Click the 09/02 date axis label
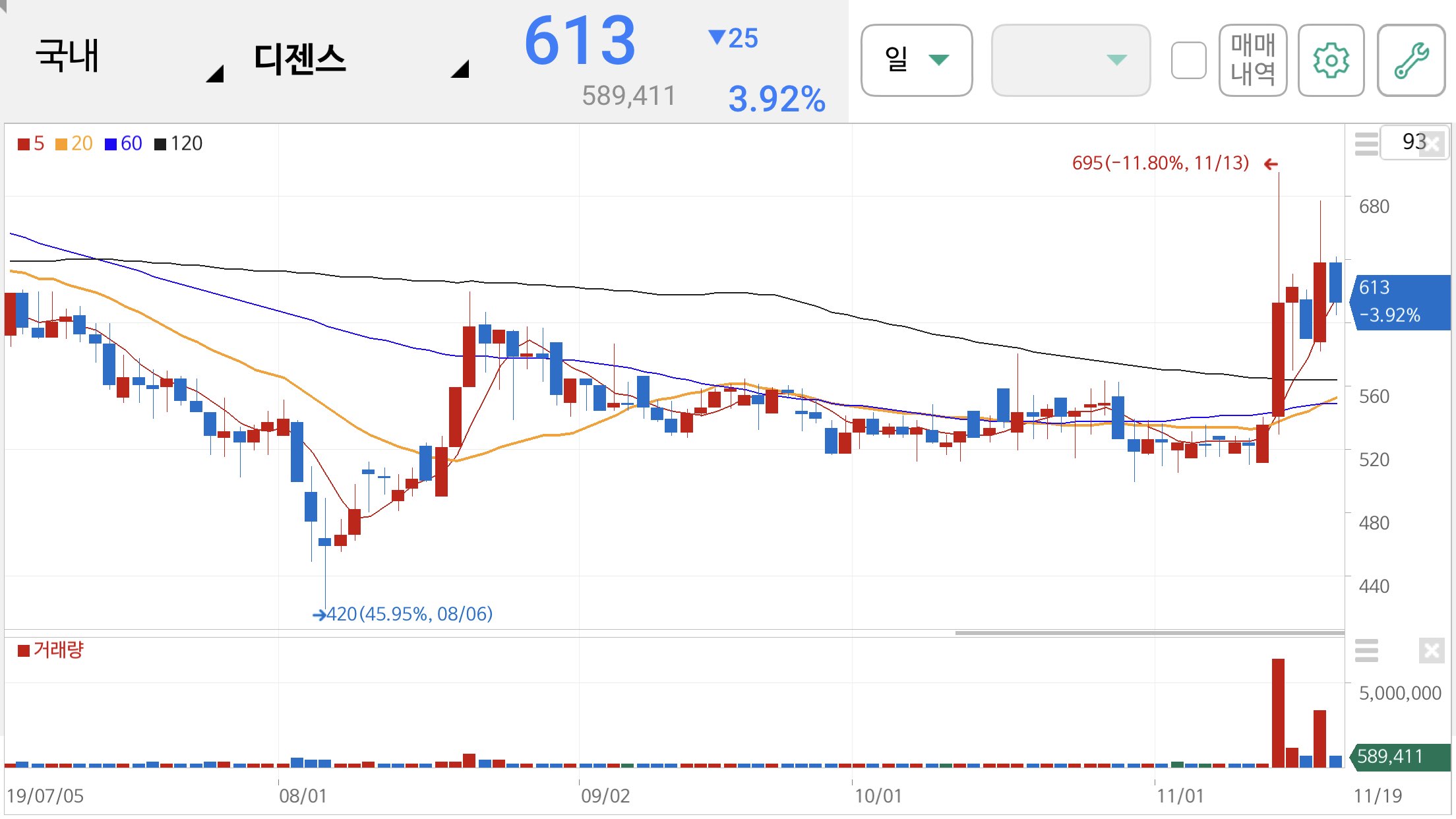 (605, 797)
